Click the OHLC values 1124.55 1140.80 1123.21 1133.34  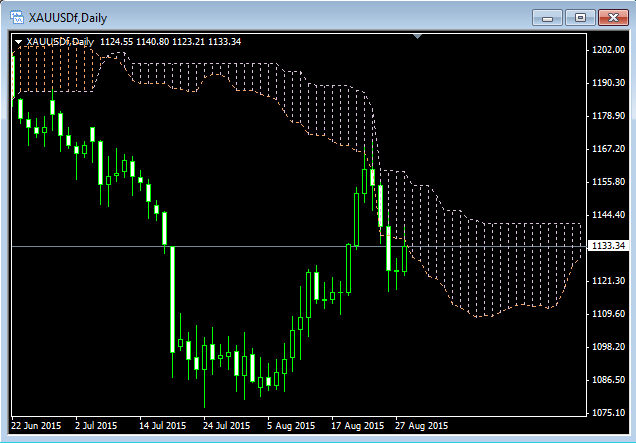(170, 42)
